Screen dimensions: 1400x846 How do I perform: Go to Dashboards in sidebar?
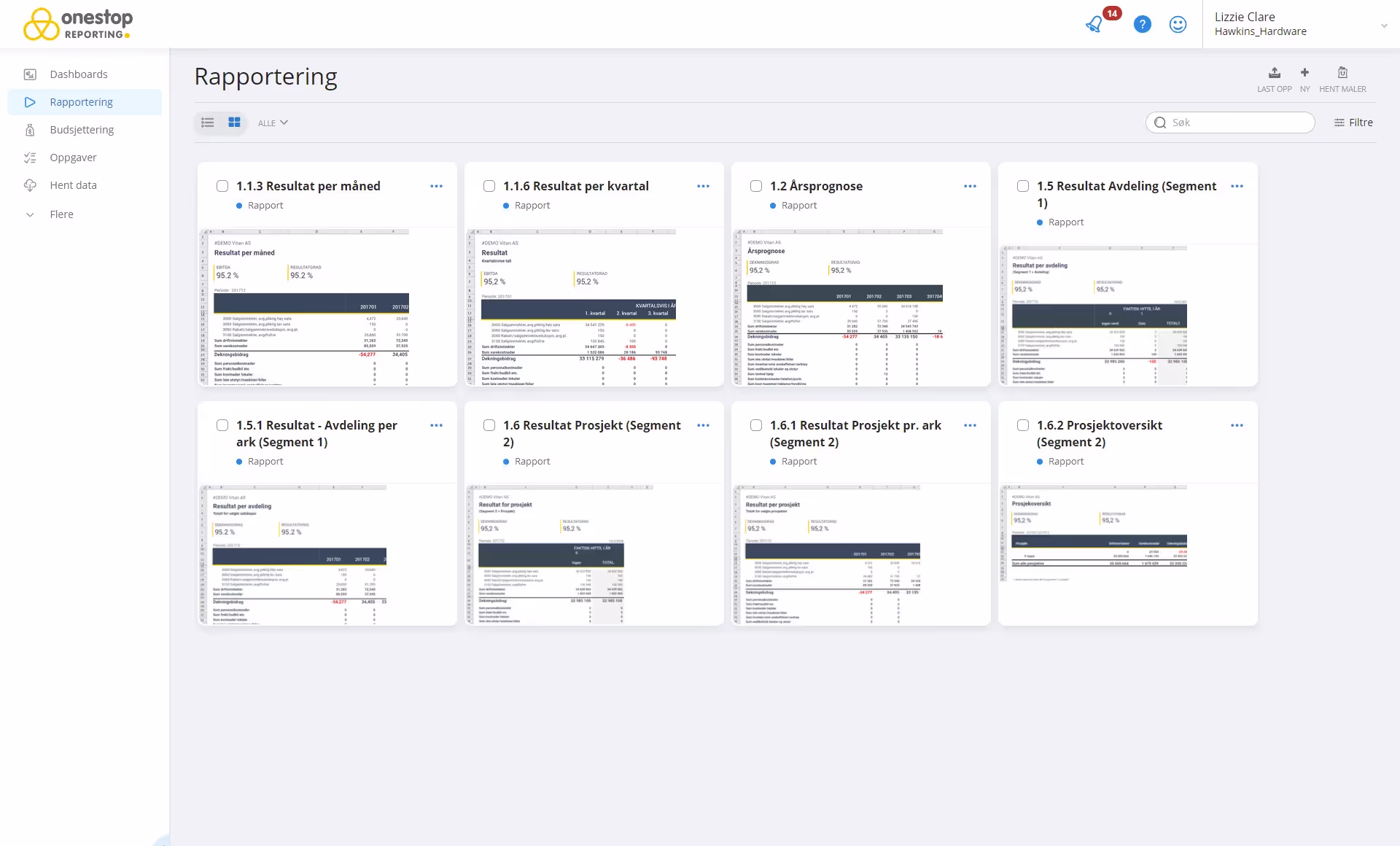(x=78, y=74)
